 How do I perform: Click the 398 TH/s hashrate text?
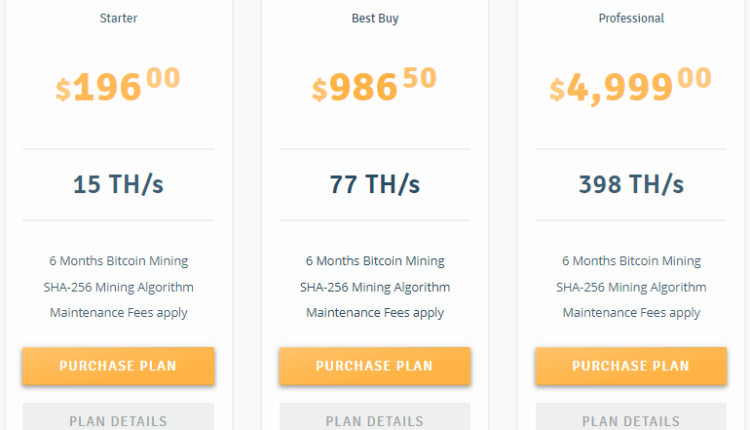(x=631, y=185)
